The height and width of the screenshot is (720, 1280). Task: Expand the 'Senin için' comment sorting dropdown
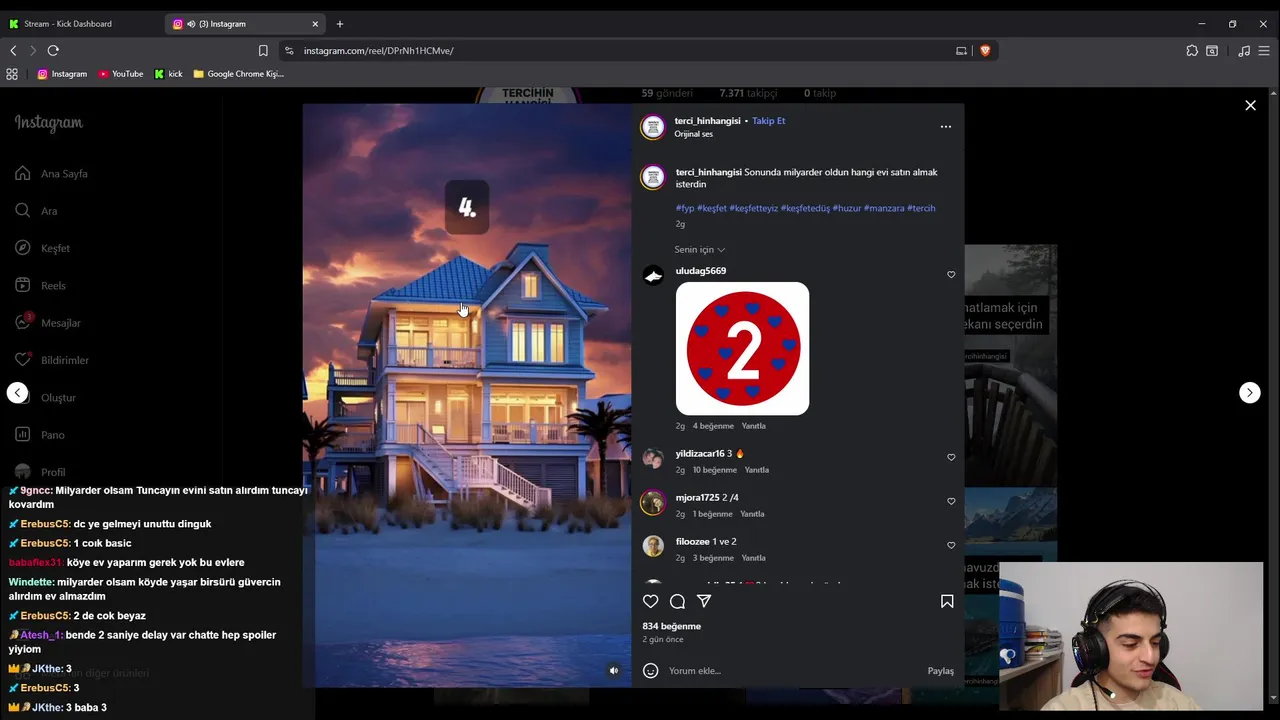[x=699, y=249]
